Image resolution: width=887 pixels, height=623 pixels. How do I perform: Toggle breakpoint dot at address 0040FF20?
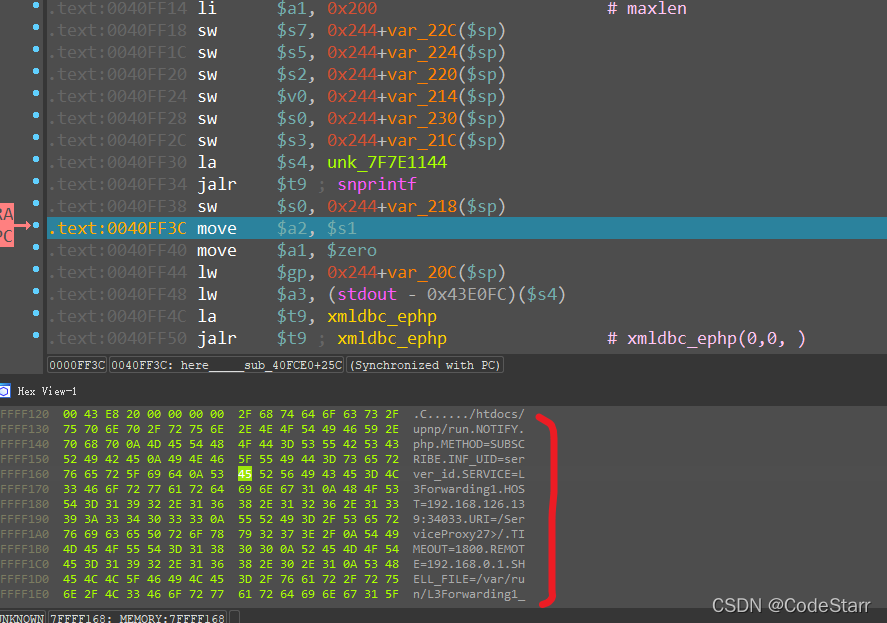pos(36,71)
